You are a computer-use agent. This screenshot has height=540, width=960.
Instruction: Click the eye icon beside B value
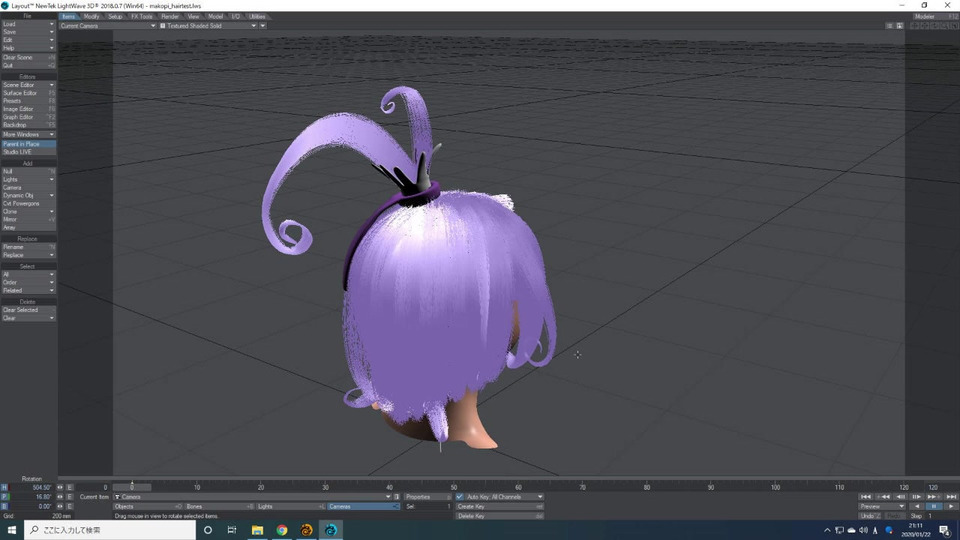coord(60,506)
